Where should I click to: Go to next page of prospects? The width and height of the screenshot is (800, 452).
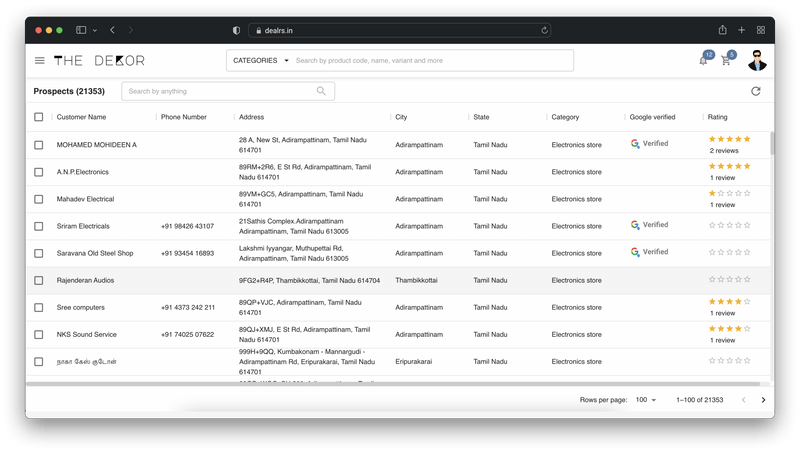763,400
